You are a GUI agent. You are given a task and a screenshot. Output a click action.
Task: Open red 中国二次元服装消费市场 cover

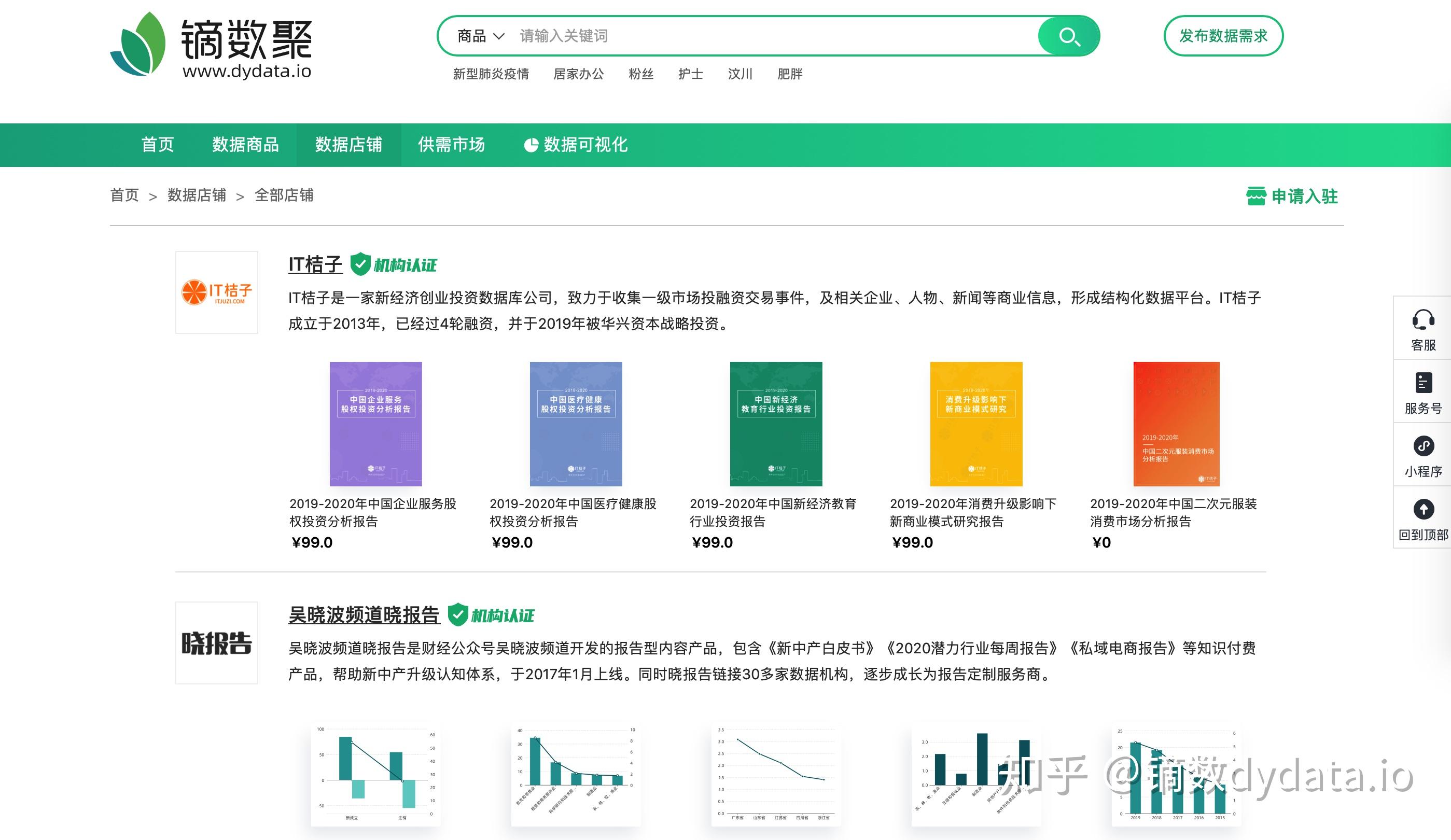click(1176, 424)
